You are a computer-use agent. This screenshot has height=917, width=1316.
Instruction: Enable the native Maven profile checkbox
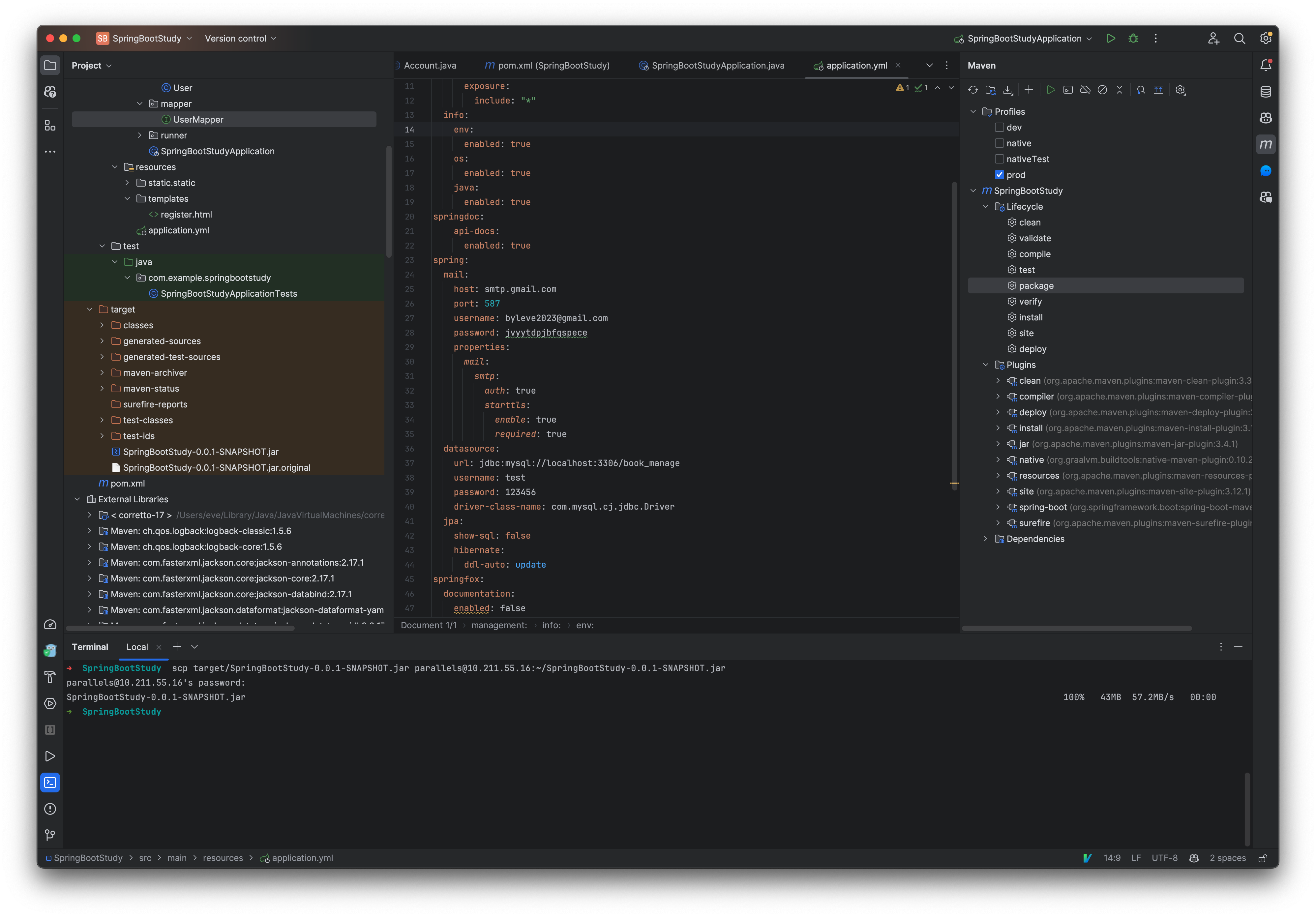pyautogui.click(x=1000, y=143)
